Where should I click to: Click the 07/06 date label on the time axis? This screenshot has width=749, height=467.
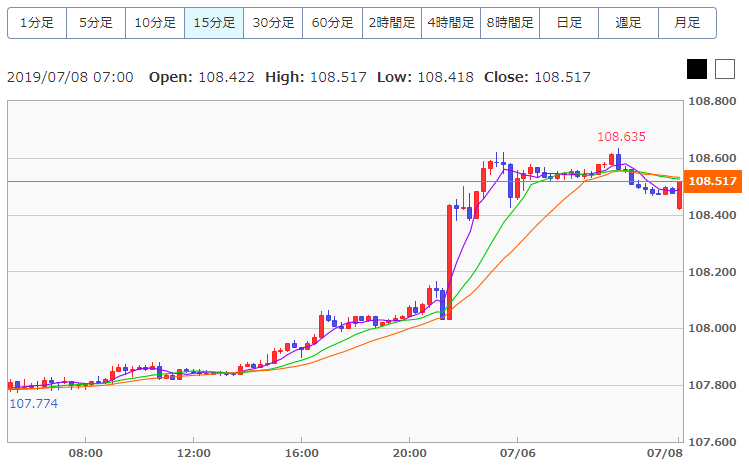(516, 453)
